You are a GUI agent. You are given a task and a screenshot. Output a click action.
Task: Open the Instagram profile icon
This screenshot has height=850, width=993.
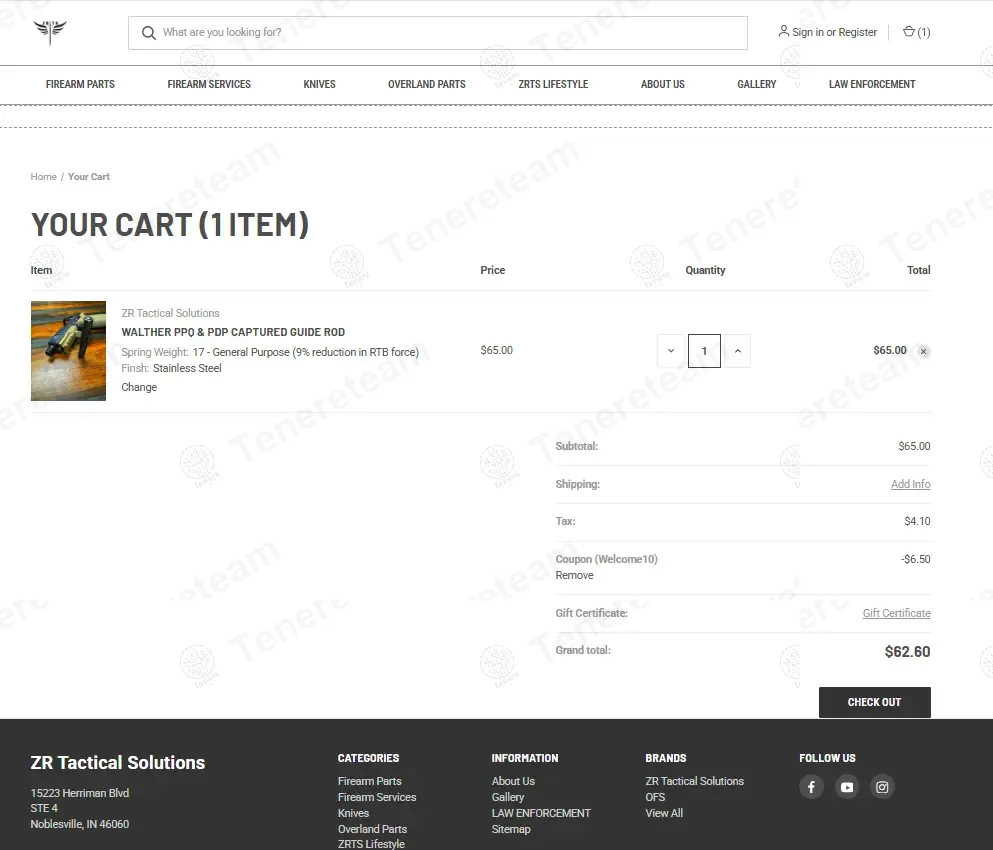[x=882, y=787]
